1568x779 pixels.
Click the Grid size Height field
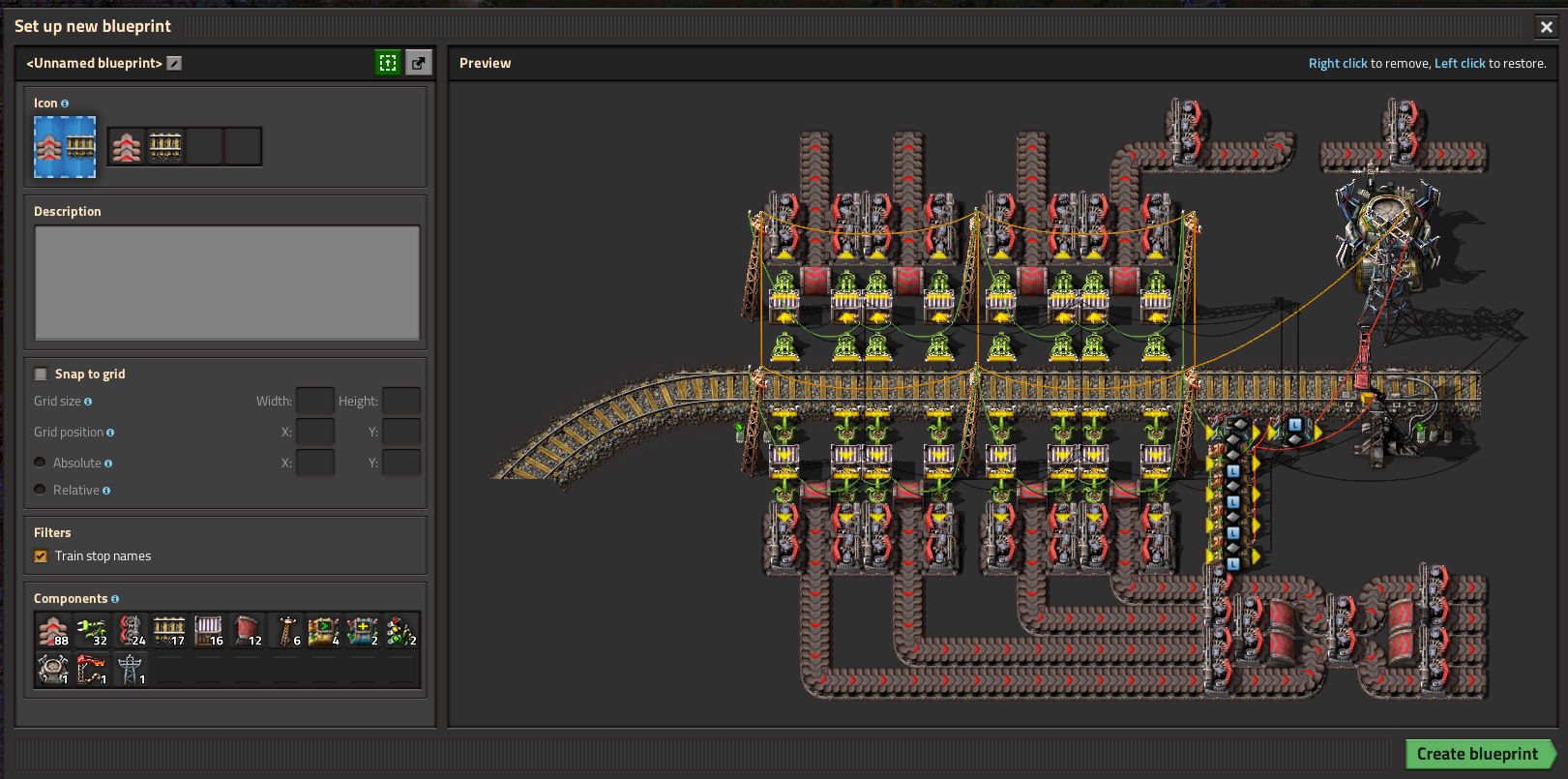pos(401,401)
